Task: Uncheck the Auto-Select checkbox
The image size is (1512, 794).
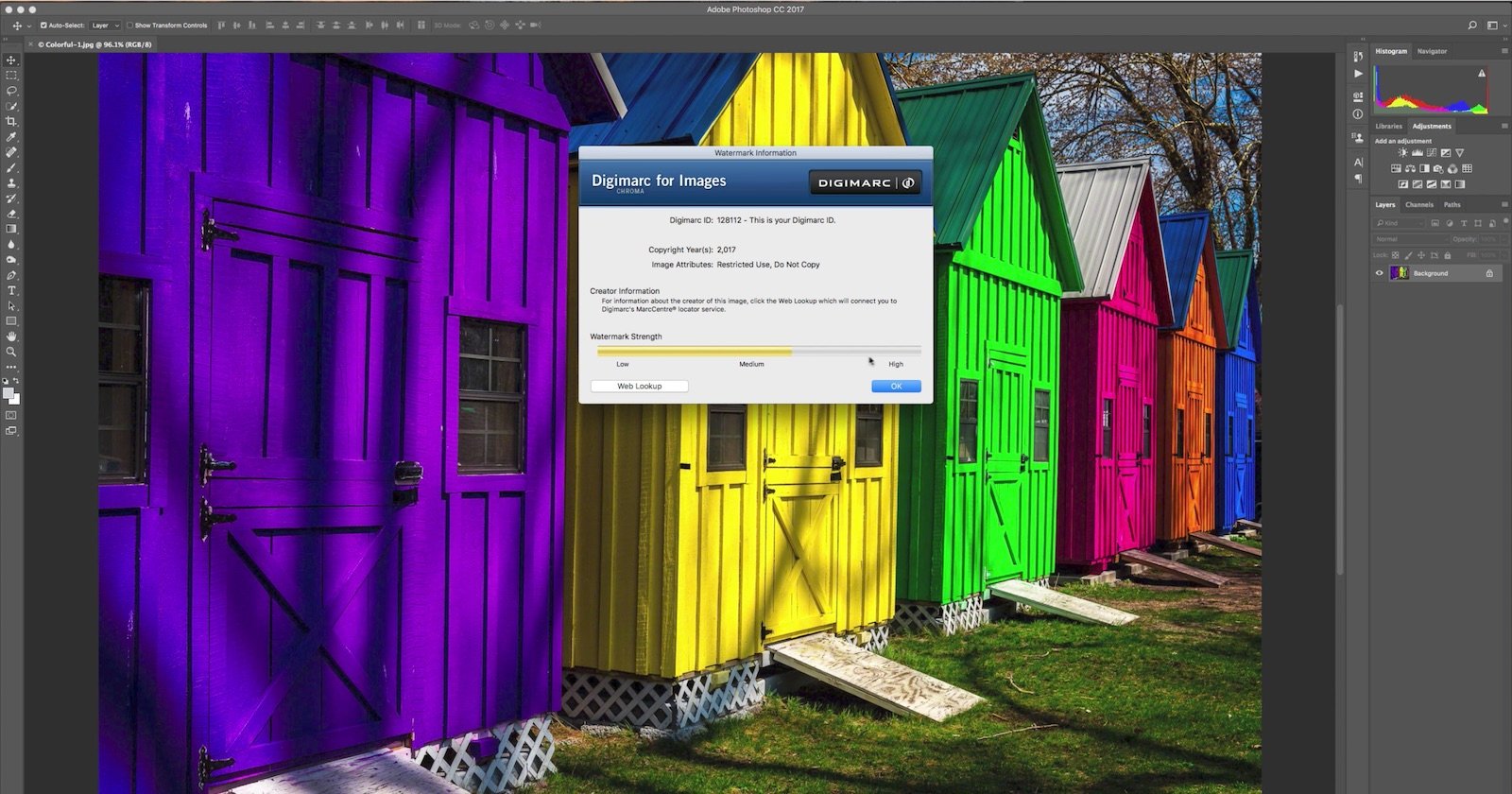Action: (43, 26)
